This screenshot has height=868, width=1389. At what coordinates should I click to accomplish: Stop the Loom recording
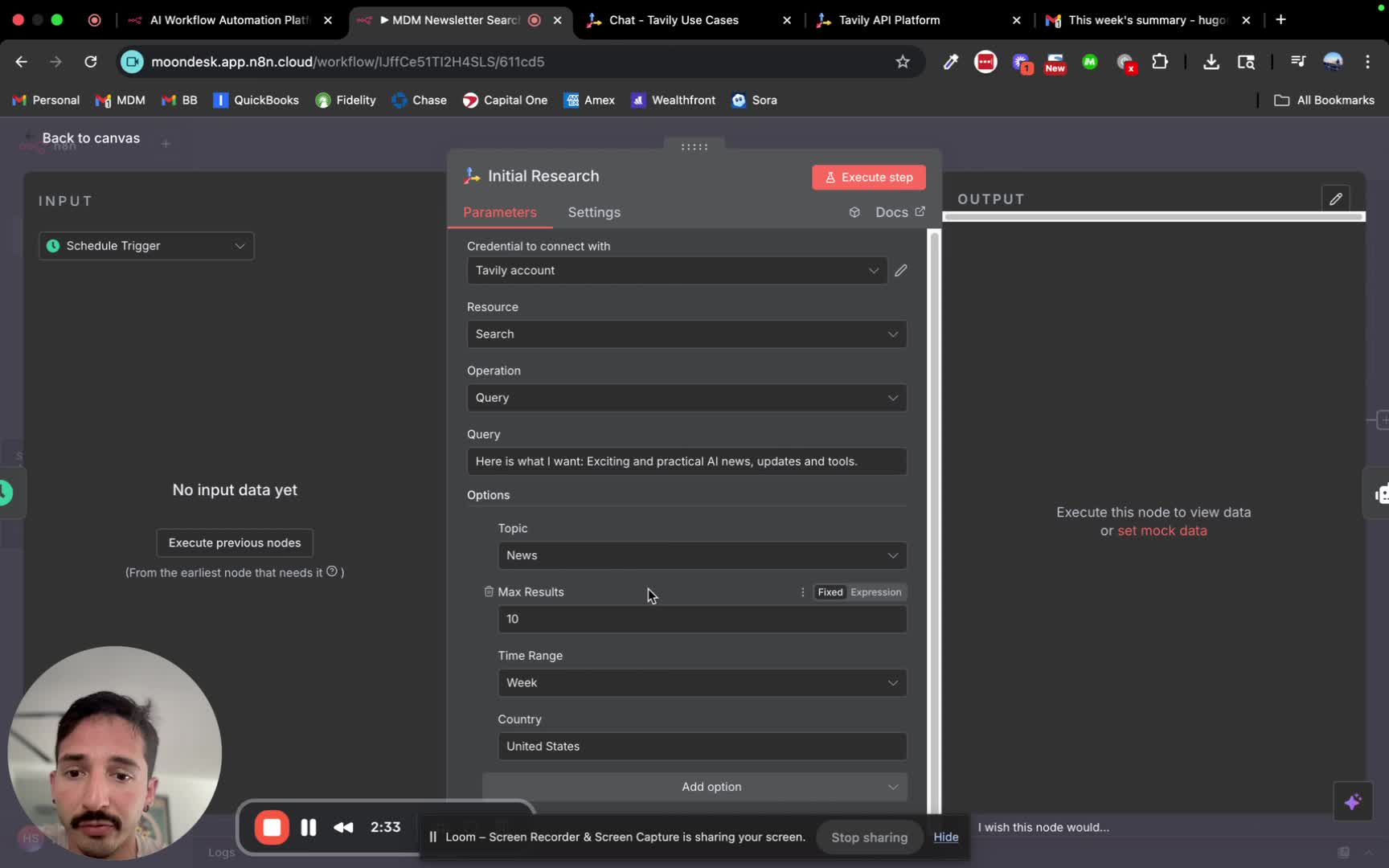(x=272, y=827)
